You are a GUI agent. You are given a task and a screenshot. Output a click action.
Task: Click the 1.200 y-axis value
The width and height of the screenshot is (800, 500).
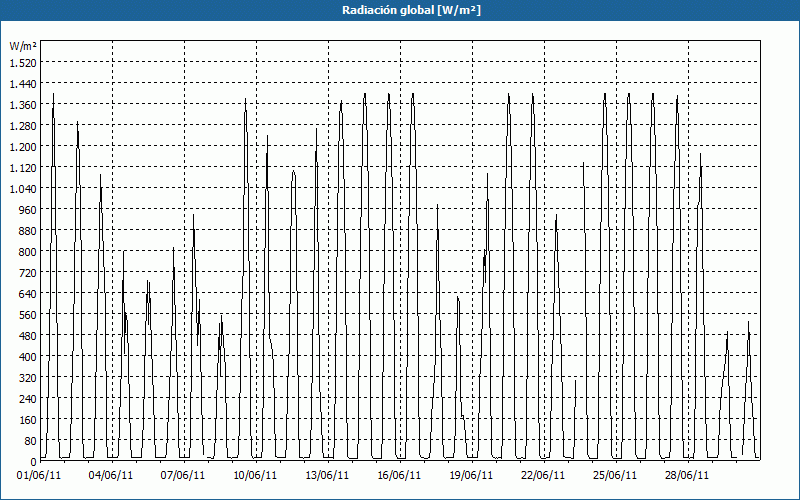23,146
